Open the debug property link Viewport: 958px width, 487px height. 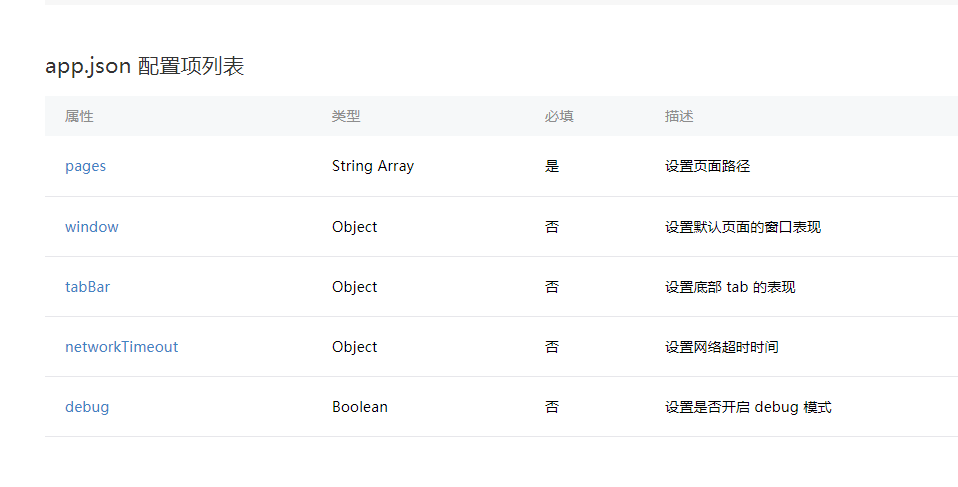(87, 407)
